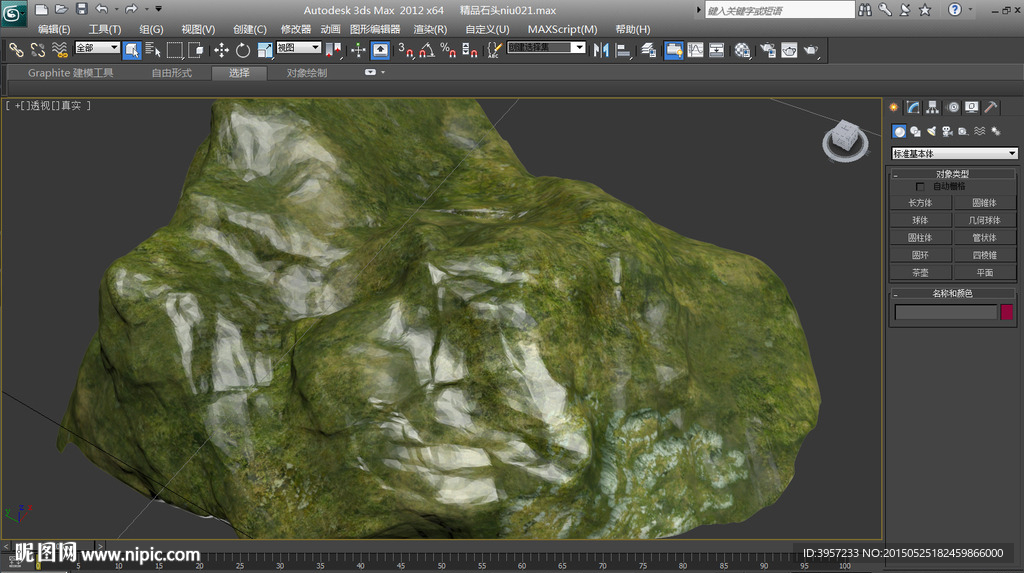The width and height of the screenshot is (1024, 573).
Task: Open Render Setup dialog
Action: point(768,50)
